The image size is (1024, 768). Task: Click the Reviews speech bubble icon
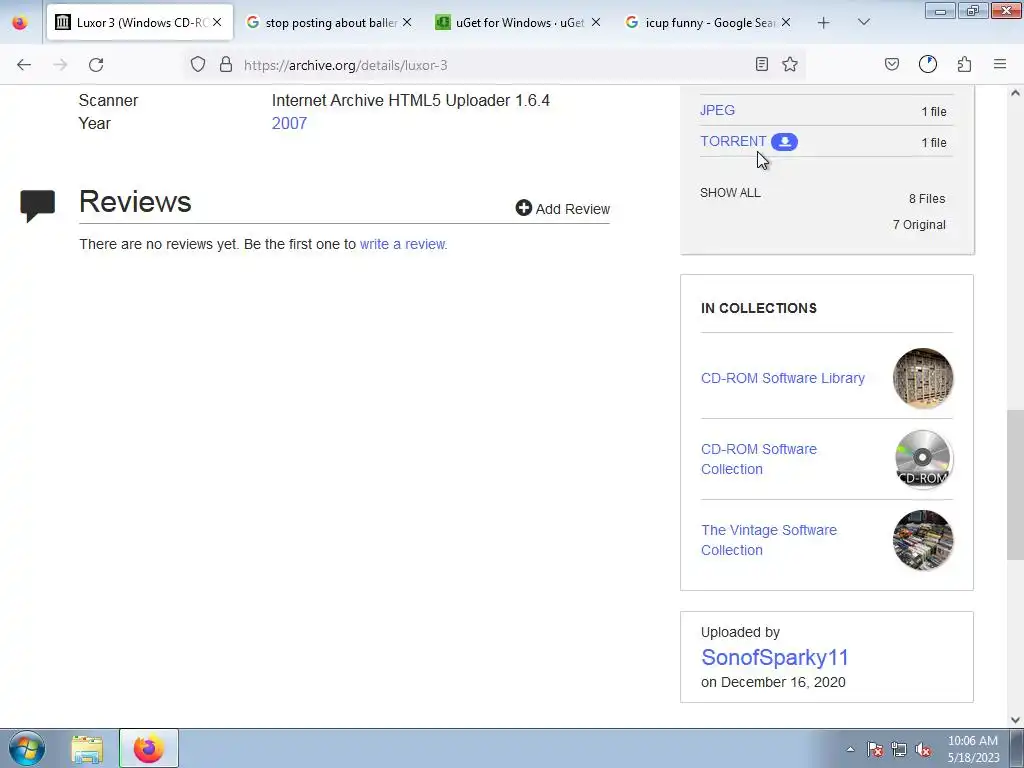pyautogui.click(x=38, y=206)
